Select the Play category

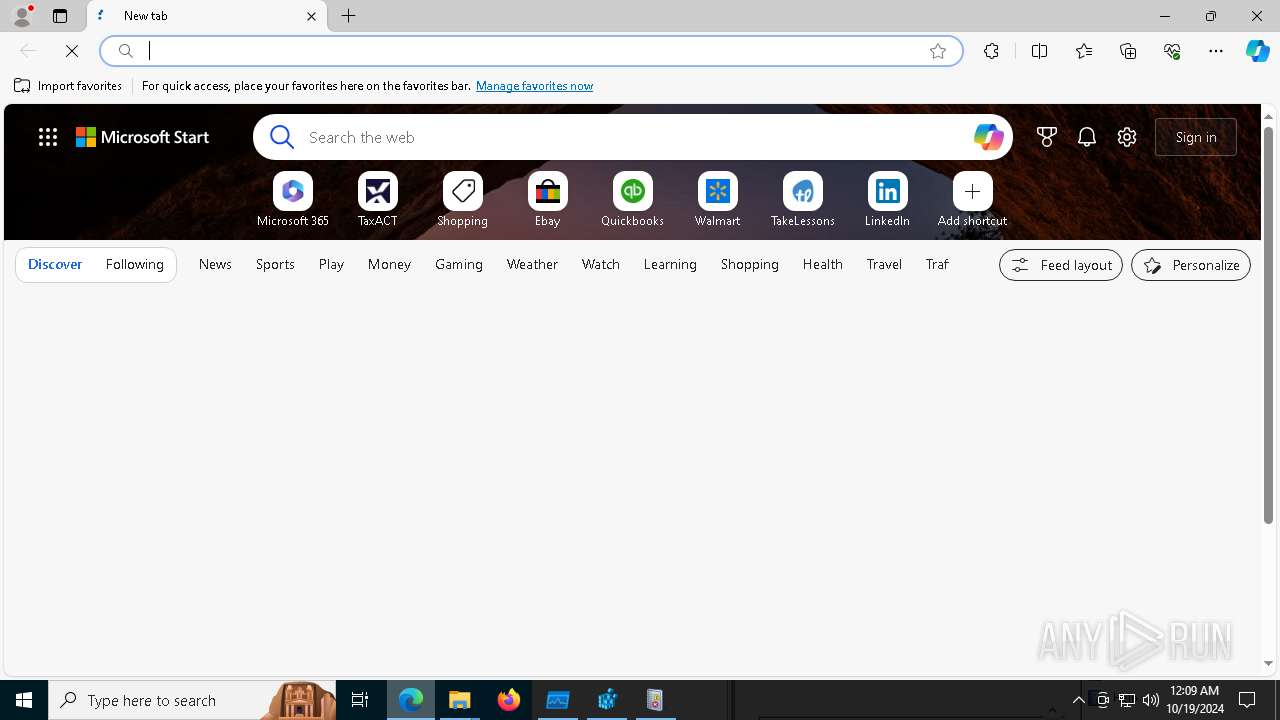(331, 264)
